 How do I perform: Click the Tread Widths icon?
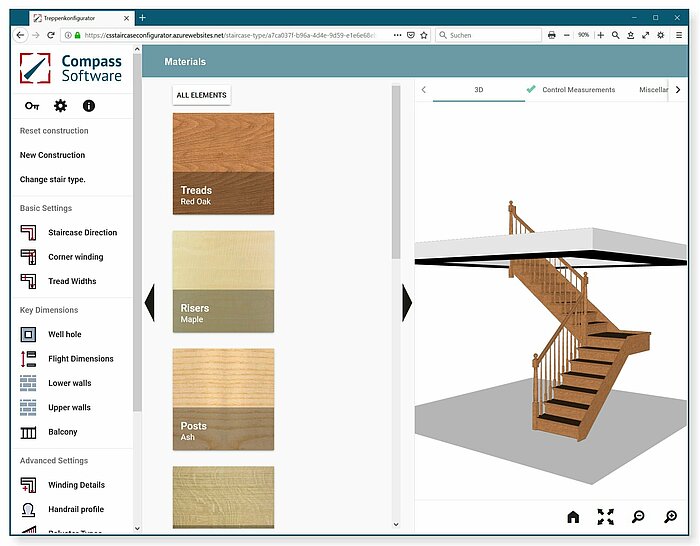click(x=28, y=281)
